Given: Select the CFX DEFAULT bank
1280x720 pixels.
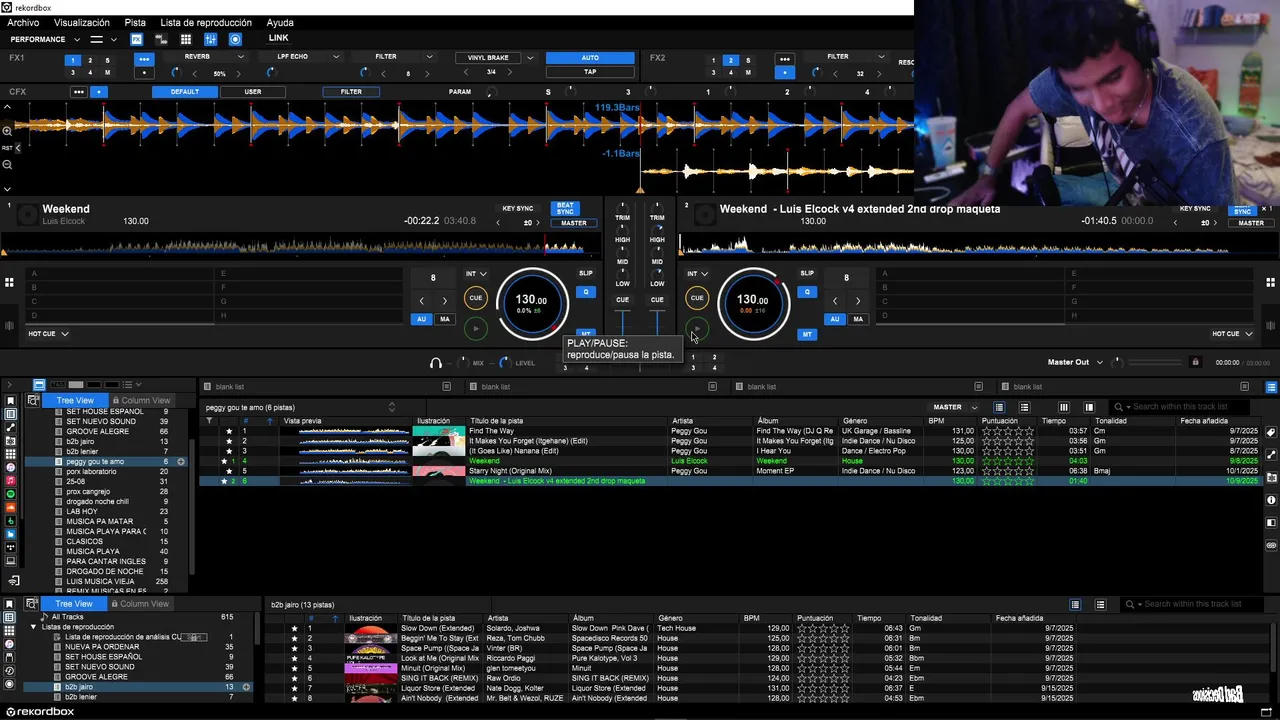Looking at the screenshot, I should (x=185, y=92).
